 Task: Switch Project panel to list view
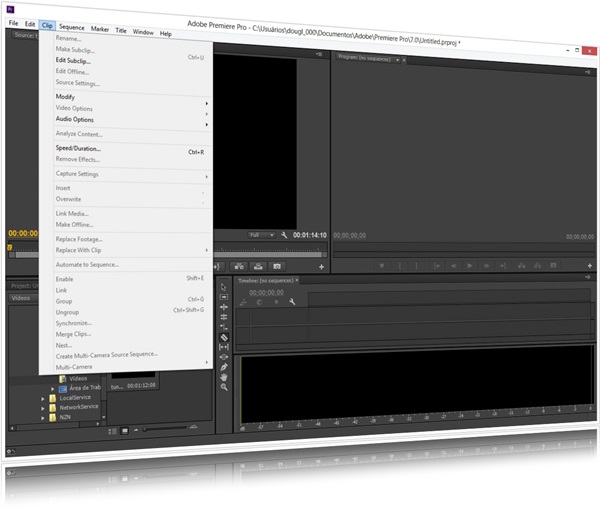click(x=112, y=431)
